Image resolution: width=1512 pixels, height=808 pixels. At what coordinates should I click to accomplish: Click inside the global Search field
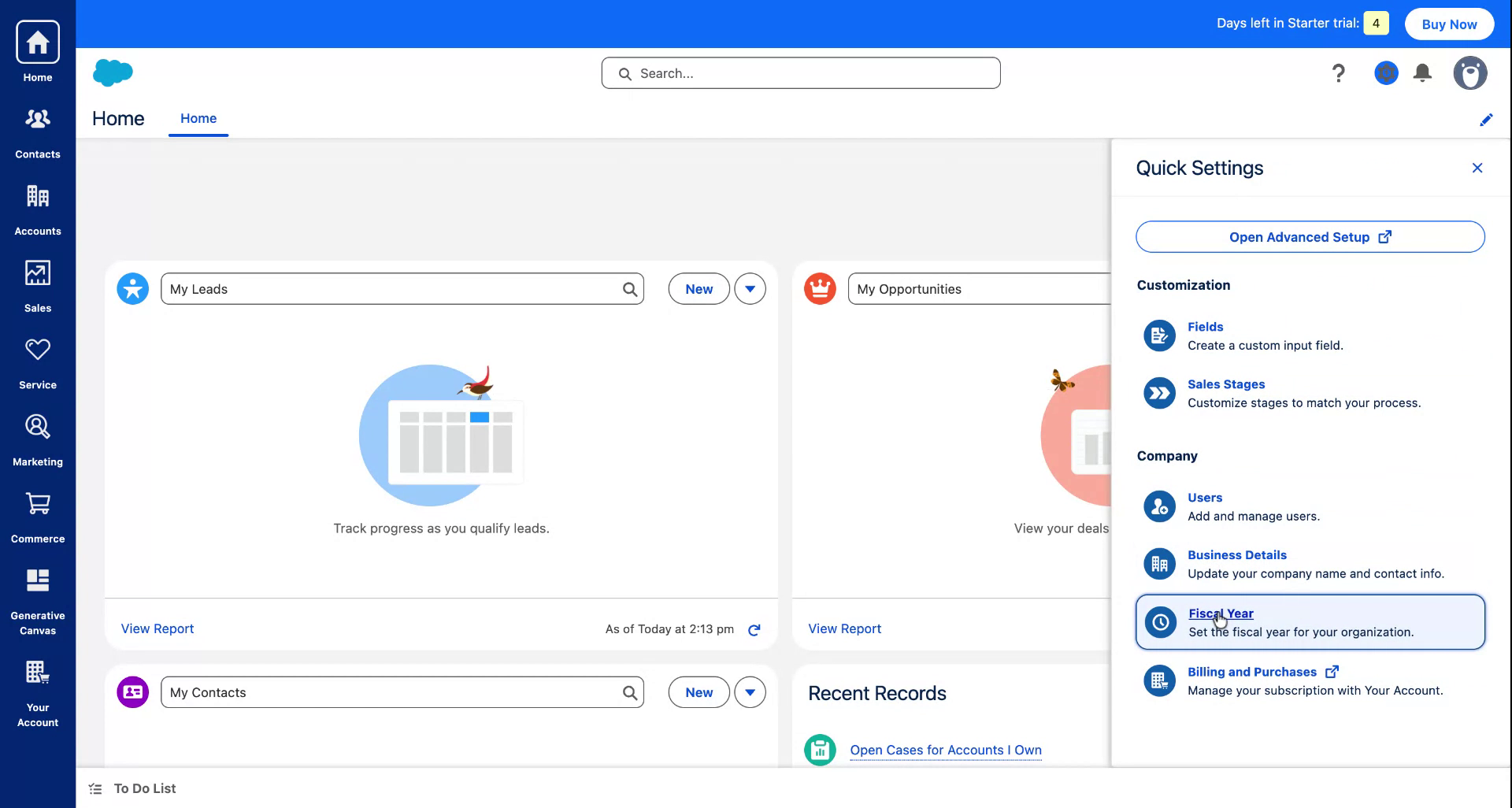[799, 72]
